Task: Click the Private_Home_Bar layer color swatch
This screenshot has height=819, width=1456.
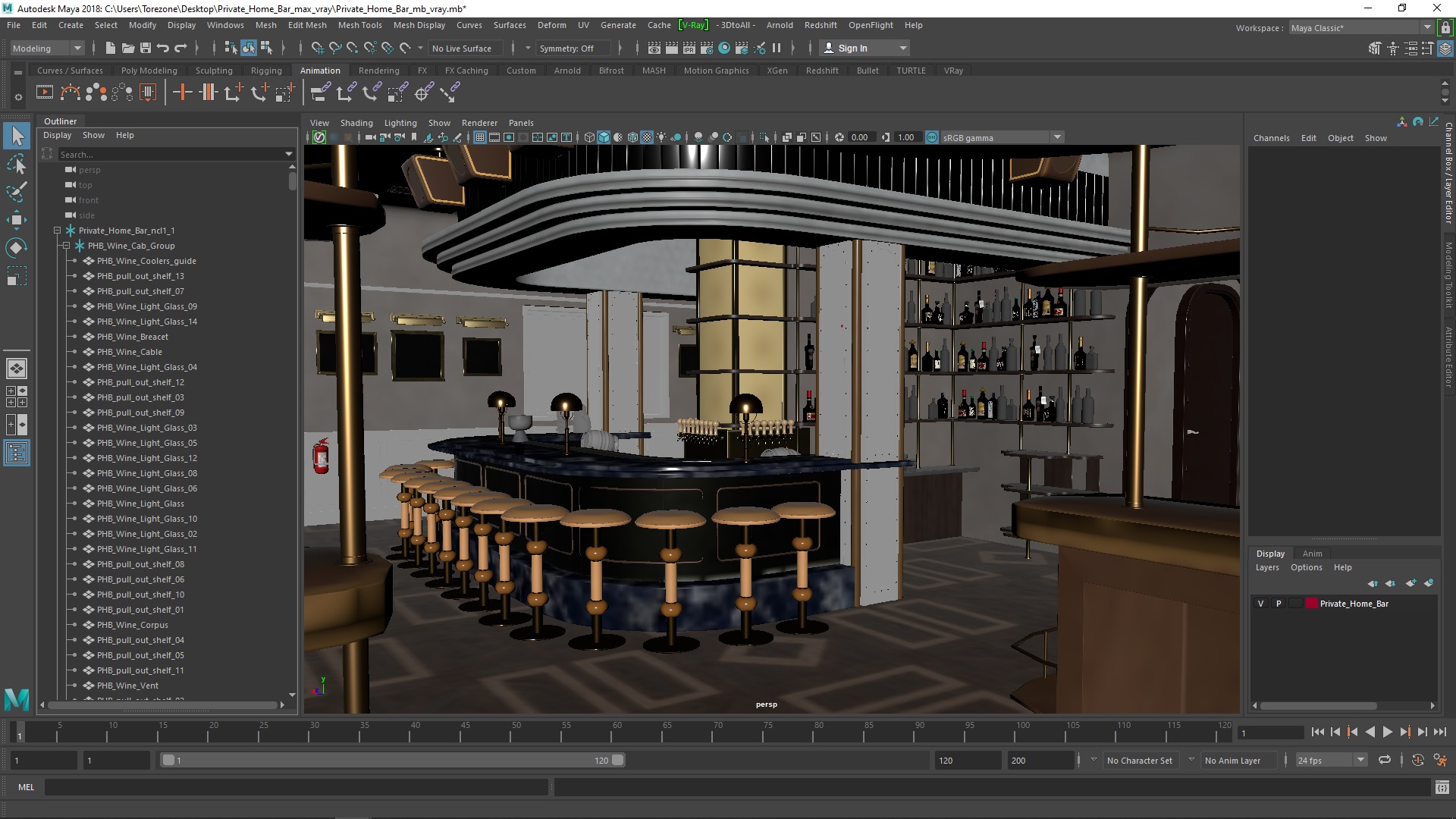Action: coord(1311,604)
